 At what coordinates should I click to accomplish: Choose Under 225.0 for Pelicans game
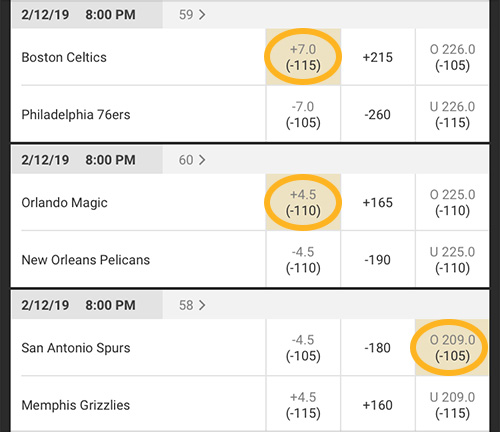point(452,260)
